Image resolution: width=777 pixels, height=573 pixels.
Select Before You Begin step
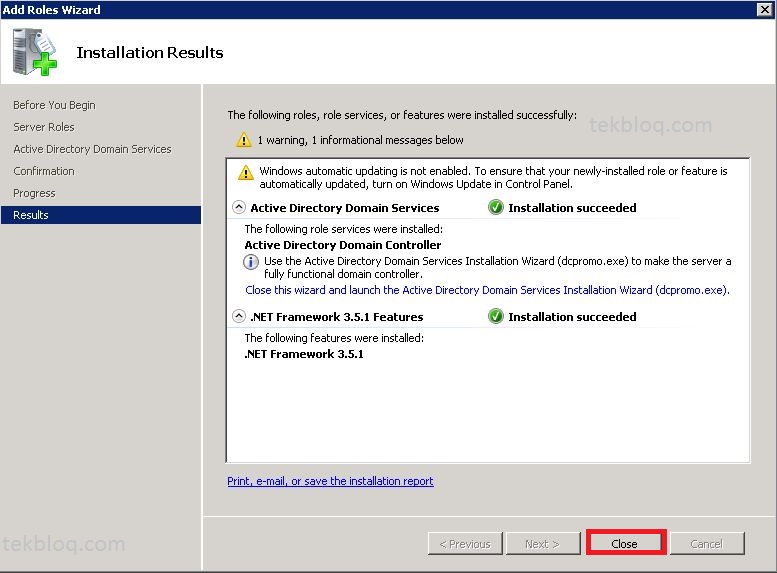[x=54, y=105]
